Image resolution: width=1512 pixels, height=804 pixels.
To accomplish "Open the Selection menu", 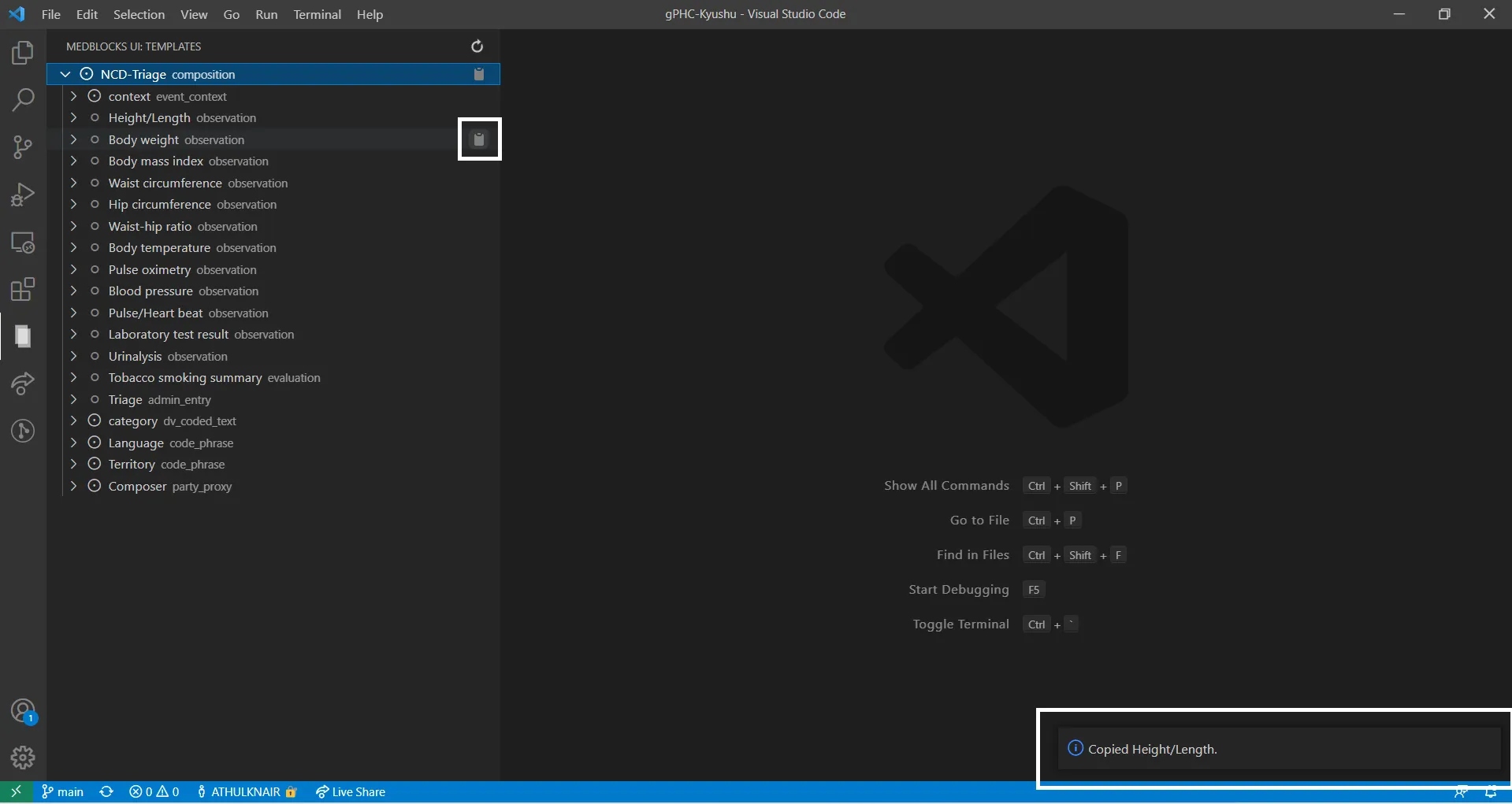I will pyautogui.click(x=139, y=14).
